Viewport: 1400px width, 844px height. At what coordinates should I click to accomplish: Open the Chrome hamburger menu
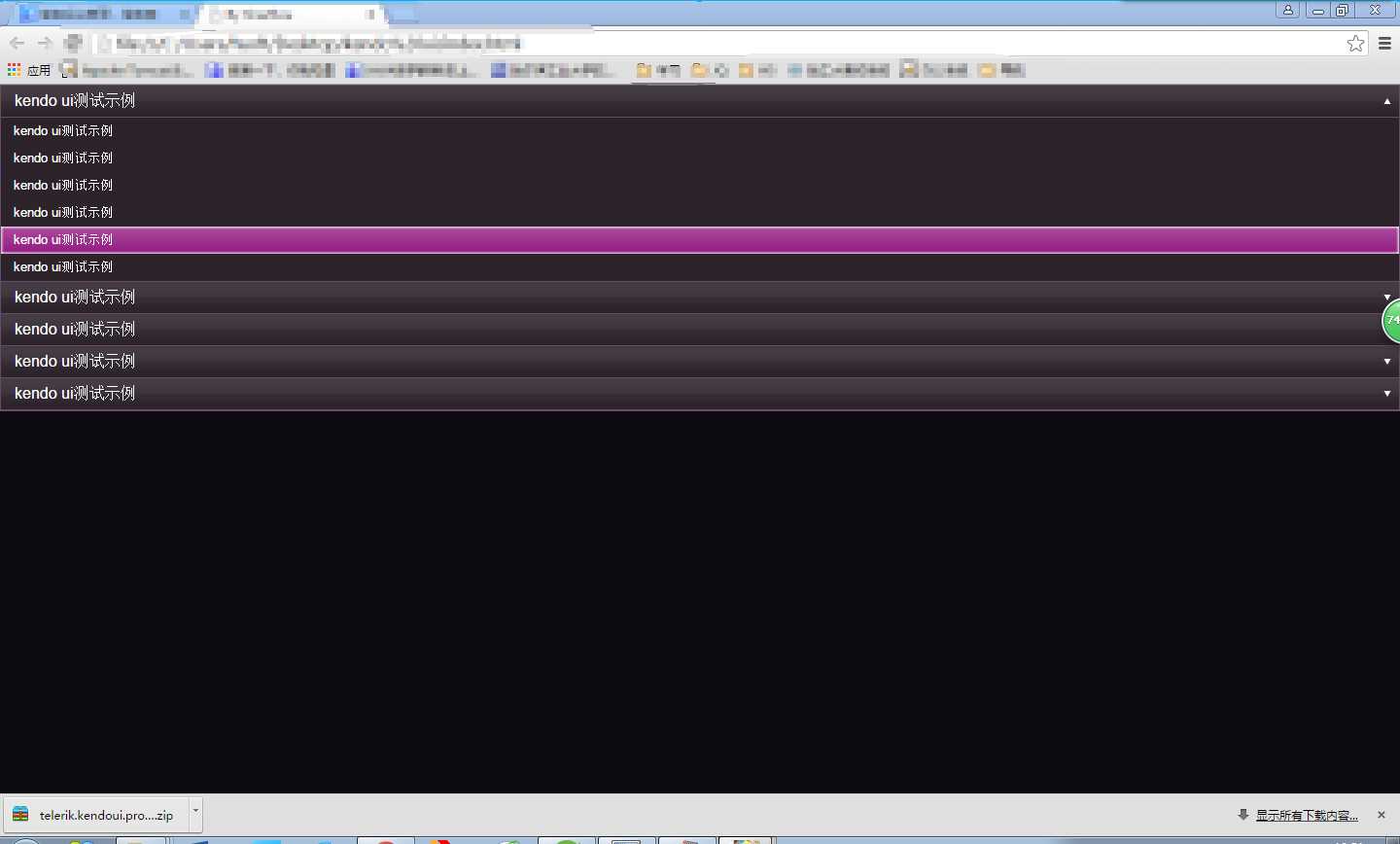click(x=1385, y=43)
